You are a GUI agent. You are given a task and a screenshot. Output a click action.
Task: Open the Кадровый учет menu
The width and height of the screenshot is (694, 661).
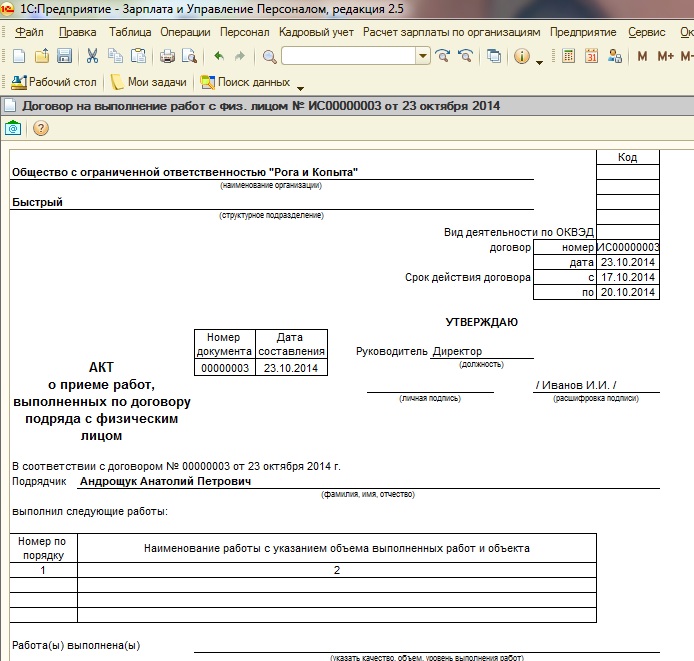point(316,32)
